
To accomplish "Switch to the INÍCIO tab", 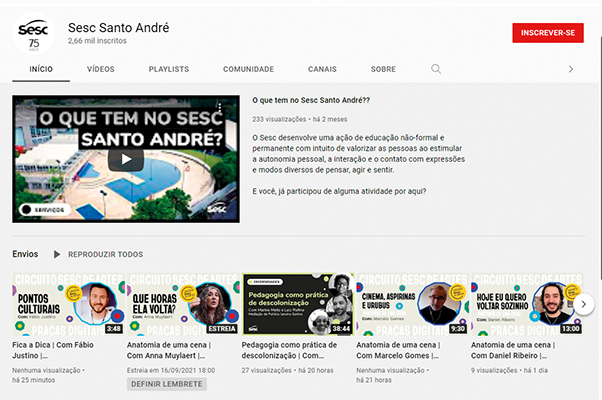I will 41,69.
